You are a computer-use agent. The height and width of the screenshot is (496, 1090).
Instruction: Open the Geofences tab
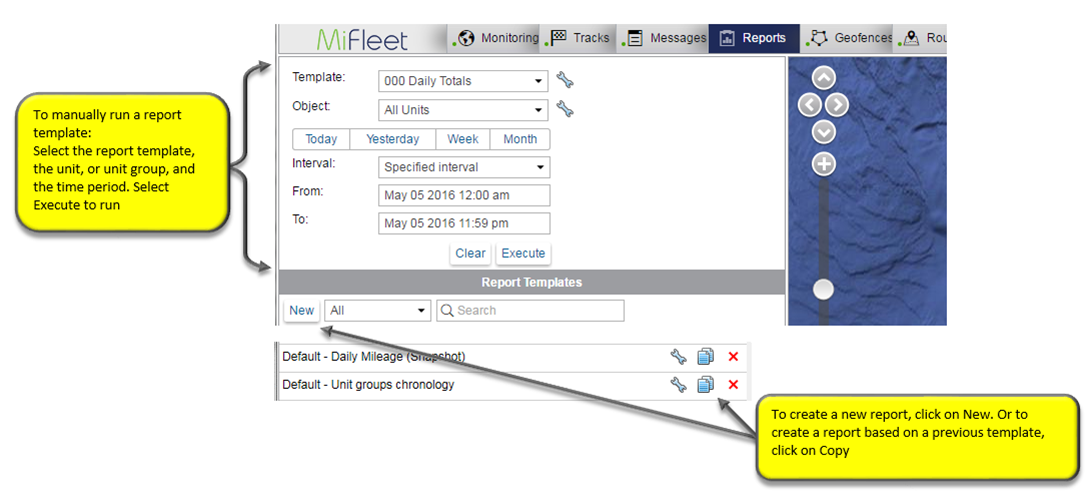point(851,39)
